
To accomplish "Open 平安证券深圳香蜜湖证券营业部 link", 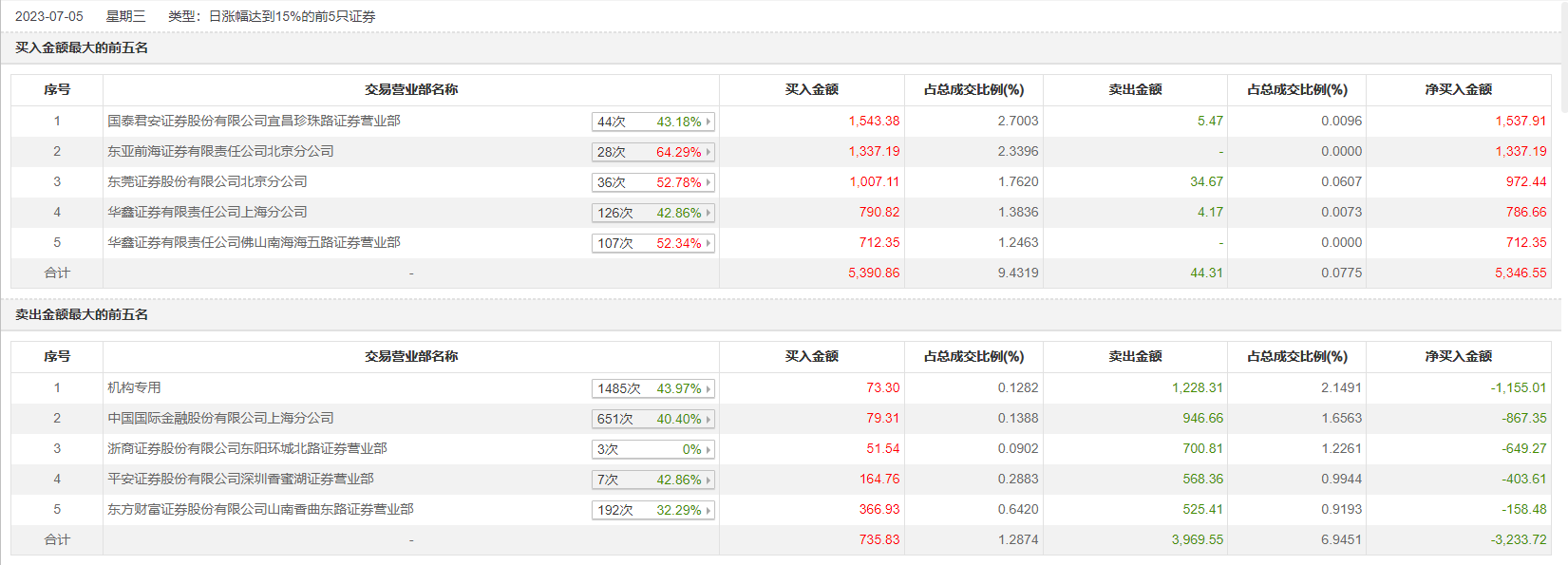I will (240, 479).
